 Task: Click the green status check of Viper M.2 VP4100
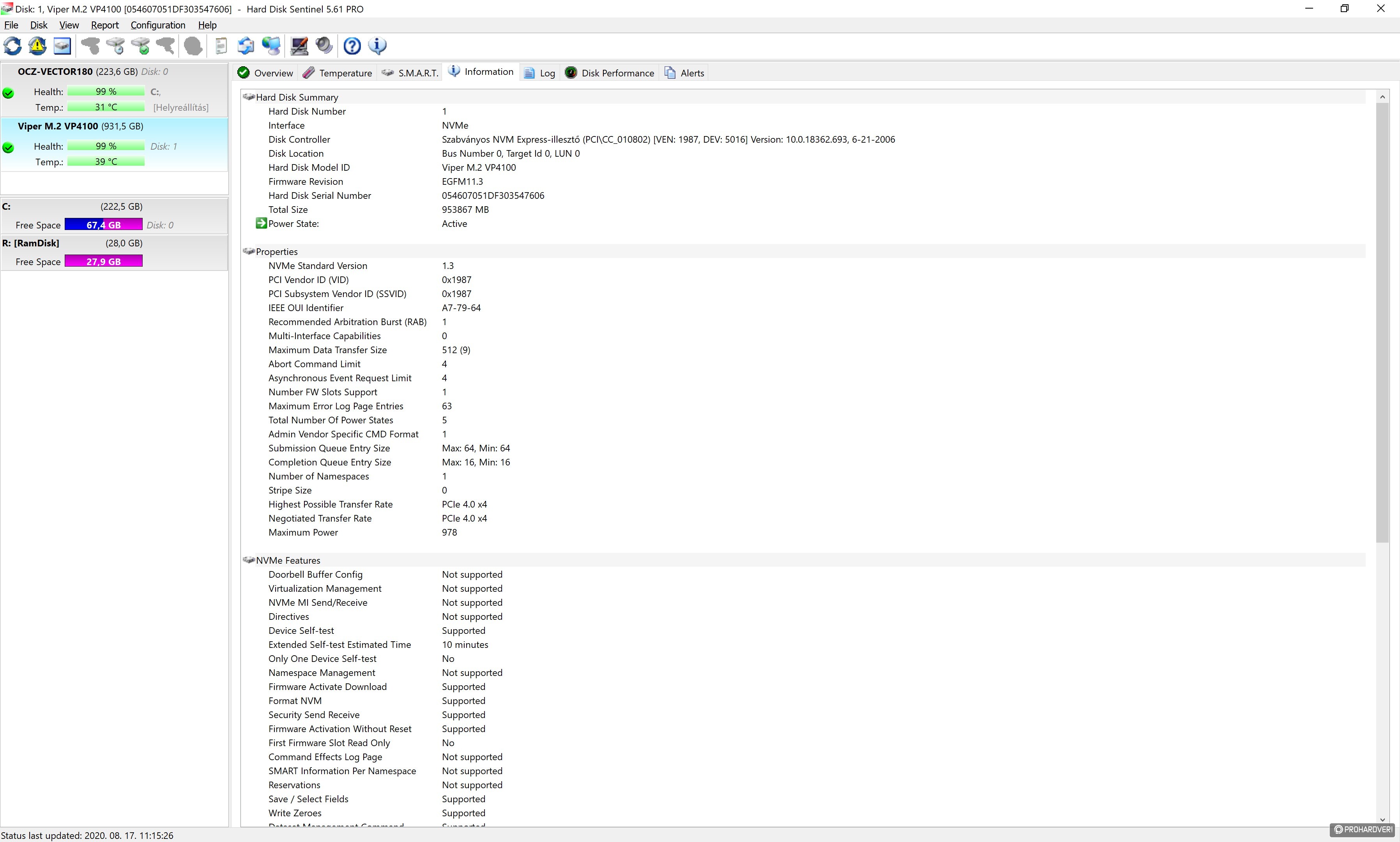pyautogui.click(x=9, y=148)
